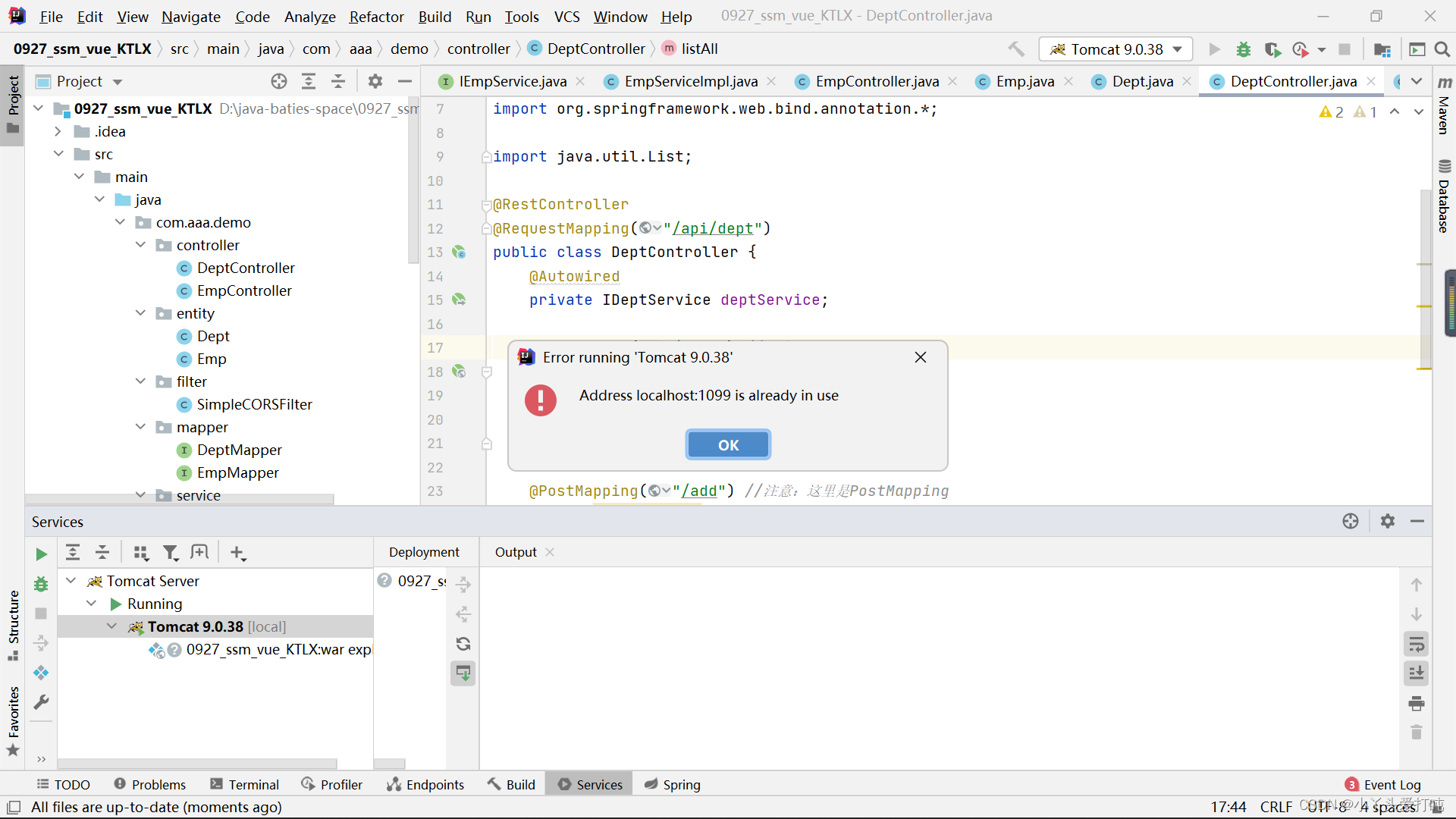This screenshot has height=819, width=1456.
Task: Run with coverage icon in toolbar
Action: point(1272,49)
